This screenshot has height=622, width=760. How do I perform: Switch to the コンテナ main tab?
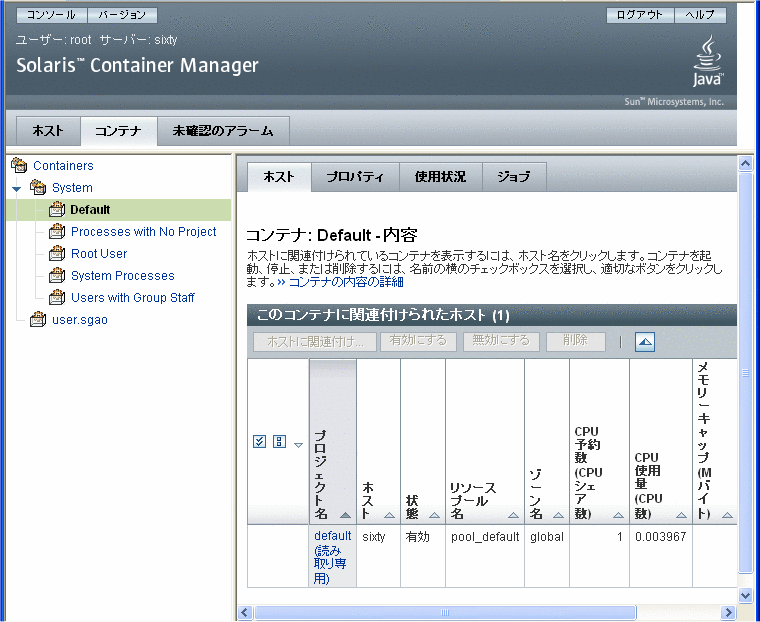(x=118, y=131)
